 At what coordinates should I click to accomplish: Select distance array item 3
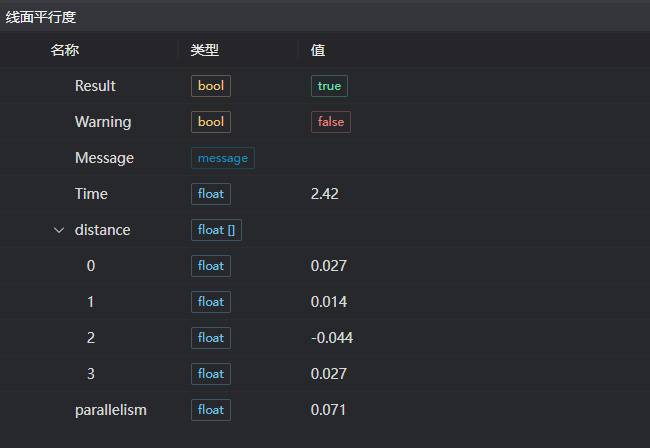[x=91, y=374]
